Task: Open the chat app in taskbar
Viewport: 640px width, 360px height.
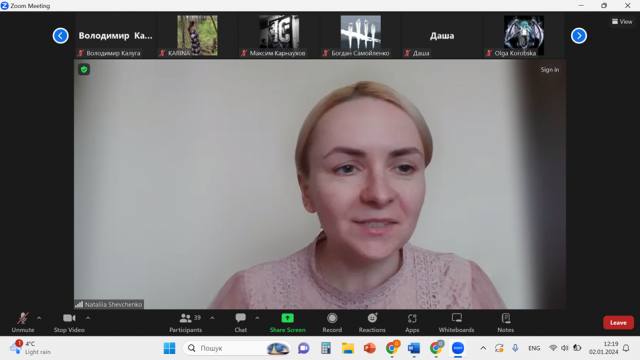Action: point(303,348)
